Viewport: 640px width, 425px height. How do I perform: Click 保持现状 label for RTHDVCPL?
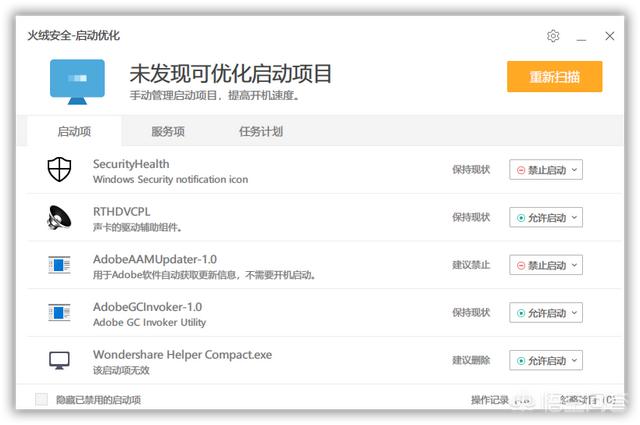point(471,217)
